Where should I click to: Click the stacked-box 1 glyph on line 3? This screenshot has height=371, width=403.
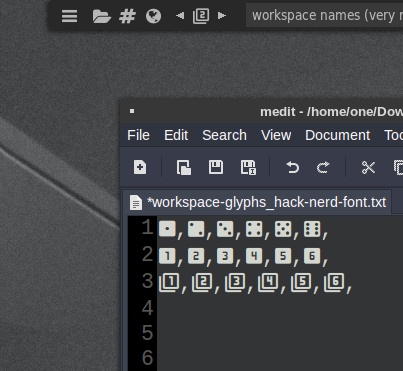pos(169,283)
